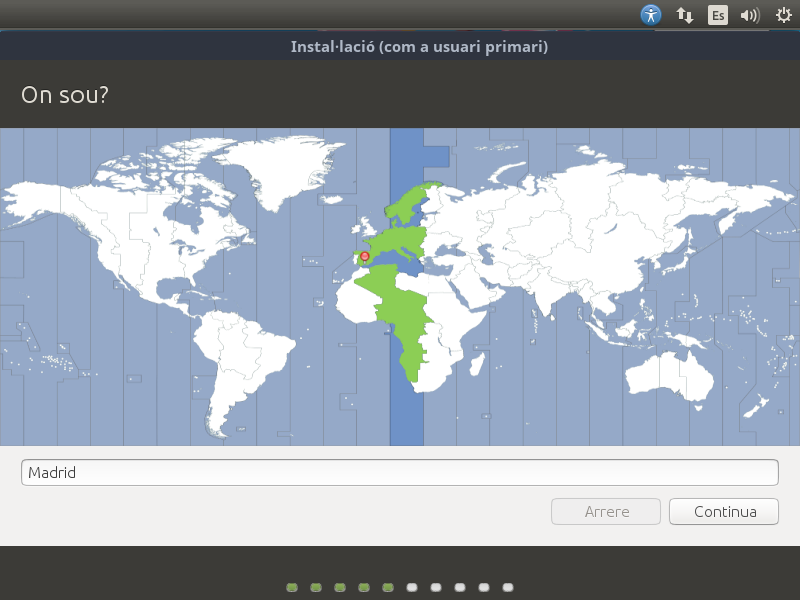Focus the Madrid location text field
800x600 pixels.
coord(399,473)
